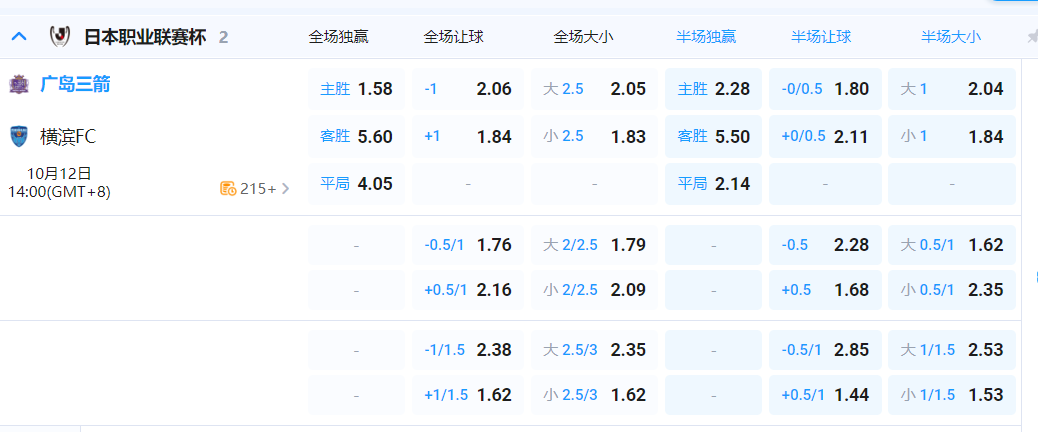Select half-time 小 0.5/1 at 2.35
Screen dimensions: 1038x432
coord(951,290)
